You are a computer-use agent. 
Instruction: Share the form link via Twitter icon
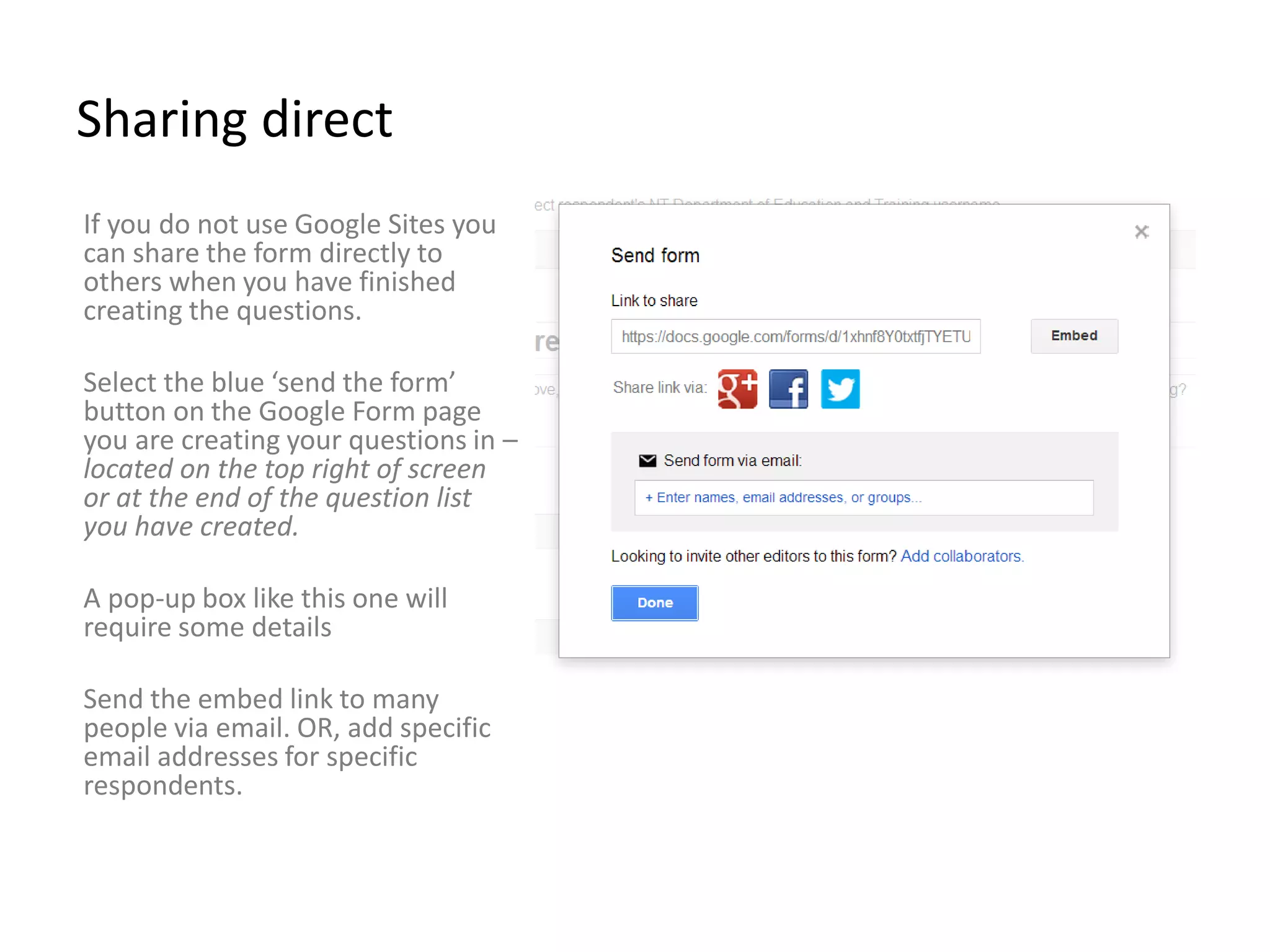point(840,389)
